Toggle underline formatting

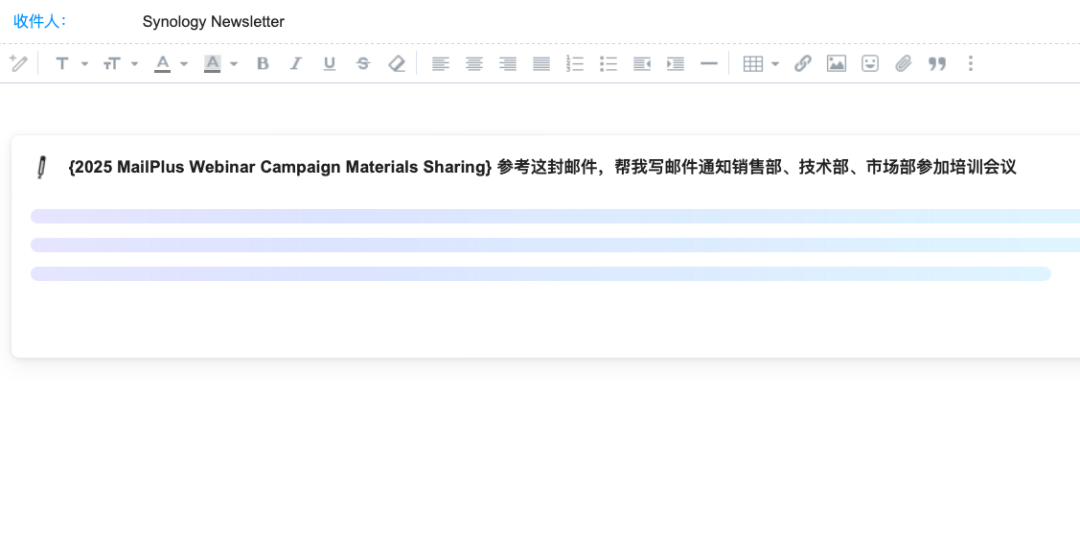pos(329,63)
